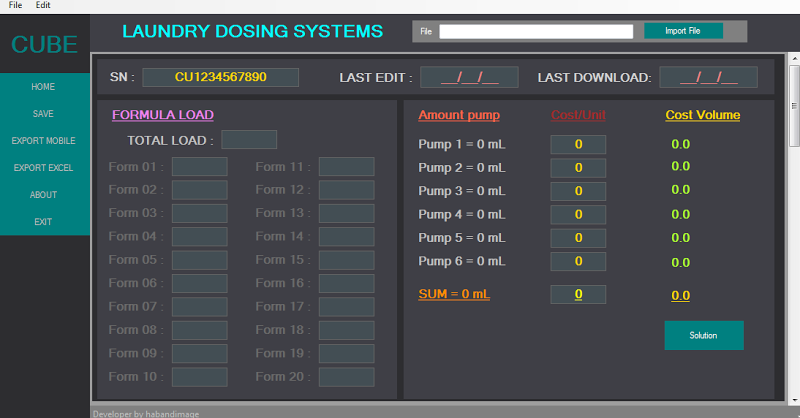Click the SUM Cost/Unit total field
The width and height of the screenshot is (800, 418).
coord(578,294)
